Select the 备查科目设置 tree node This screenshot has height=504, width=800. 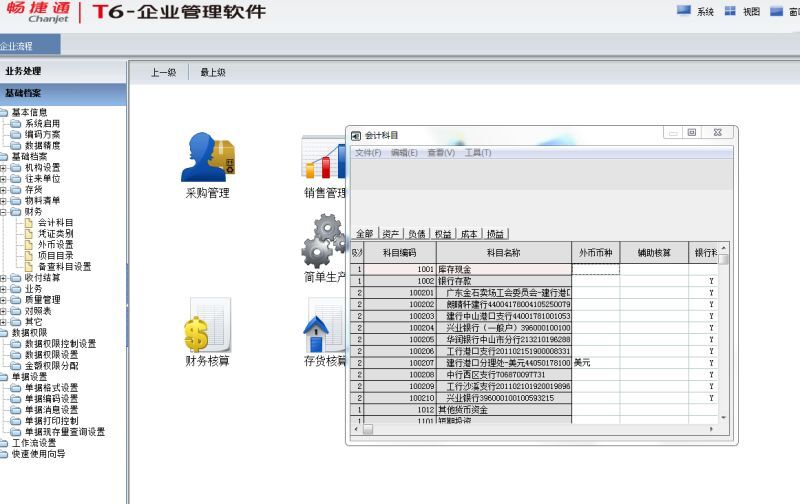click(64, 267)
